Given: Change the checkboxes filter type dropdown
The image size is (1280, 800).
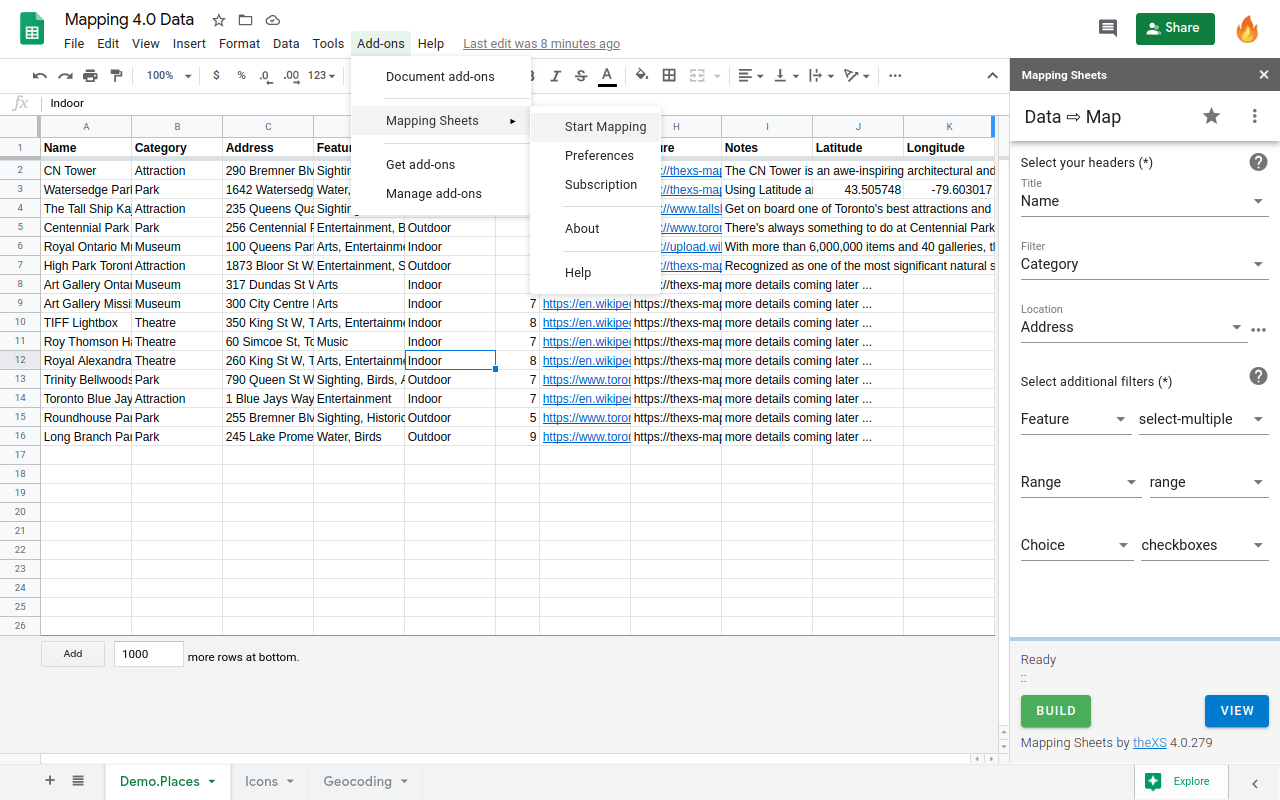Looking at the screenshot, I should point(1205,545).
